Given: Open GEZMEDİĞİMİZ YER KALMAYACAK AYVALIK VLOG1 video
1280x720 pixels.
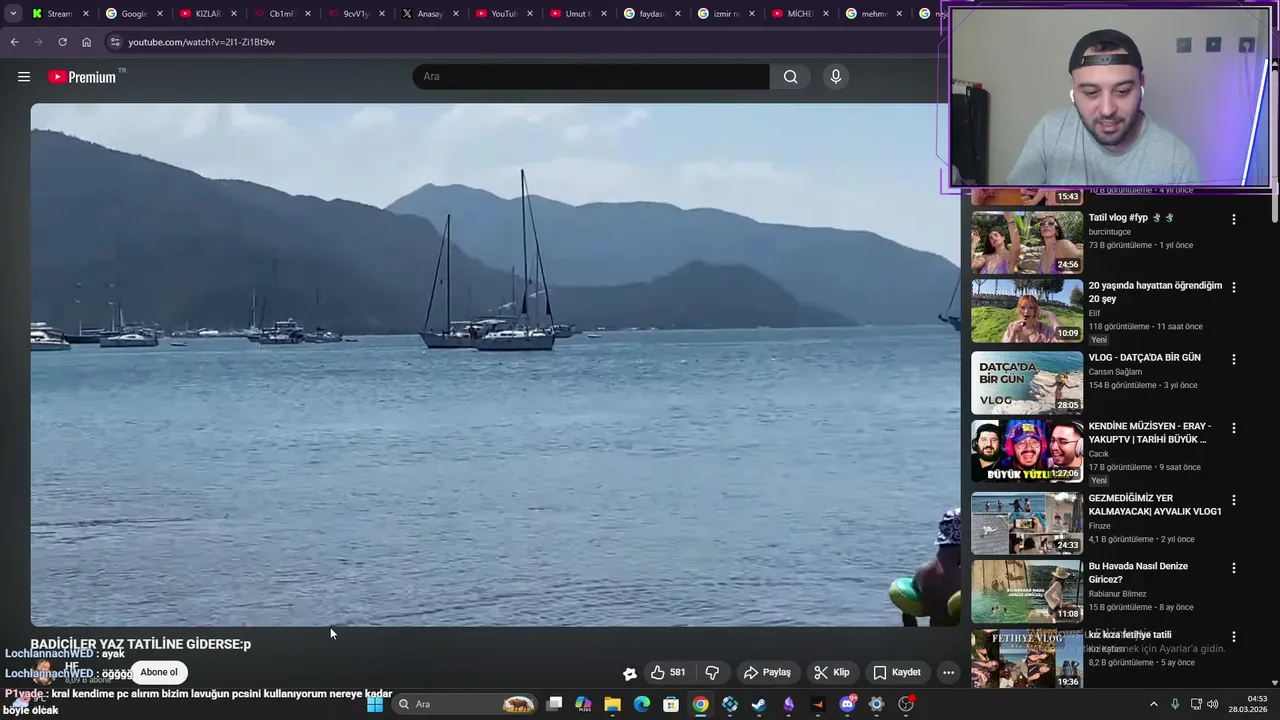Looking at the screenshot, I should tap(1155, 504).
